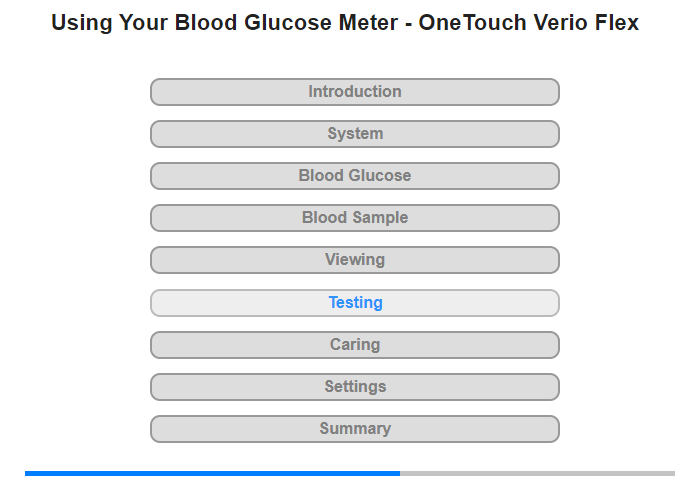Navigate to the Viewing section
This screenshot has width=700, height=480.
[354, 260]
